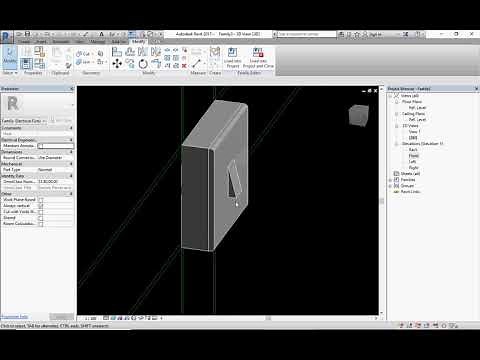This screenshot has height=360, width=480.
Task: Toggle the Shared checkbox
Action: click(41, 218)
